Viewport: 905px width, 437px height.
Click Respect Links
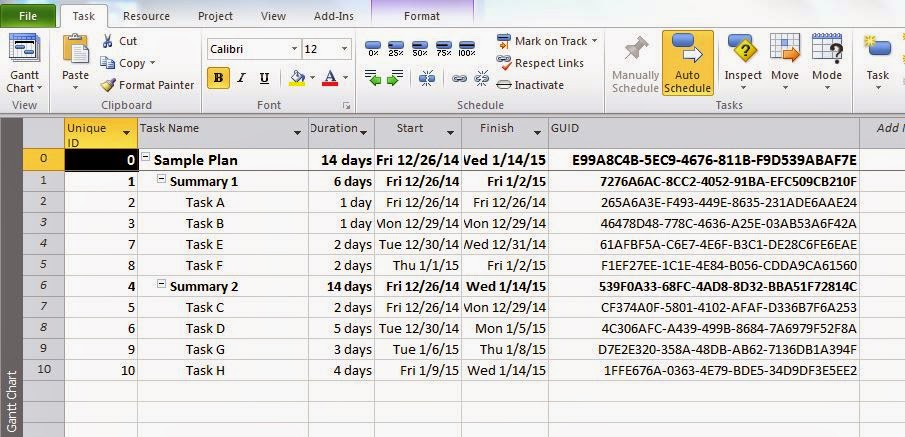pyautogui.click(x=540, y=63)
